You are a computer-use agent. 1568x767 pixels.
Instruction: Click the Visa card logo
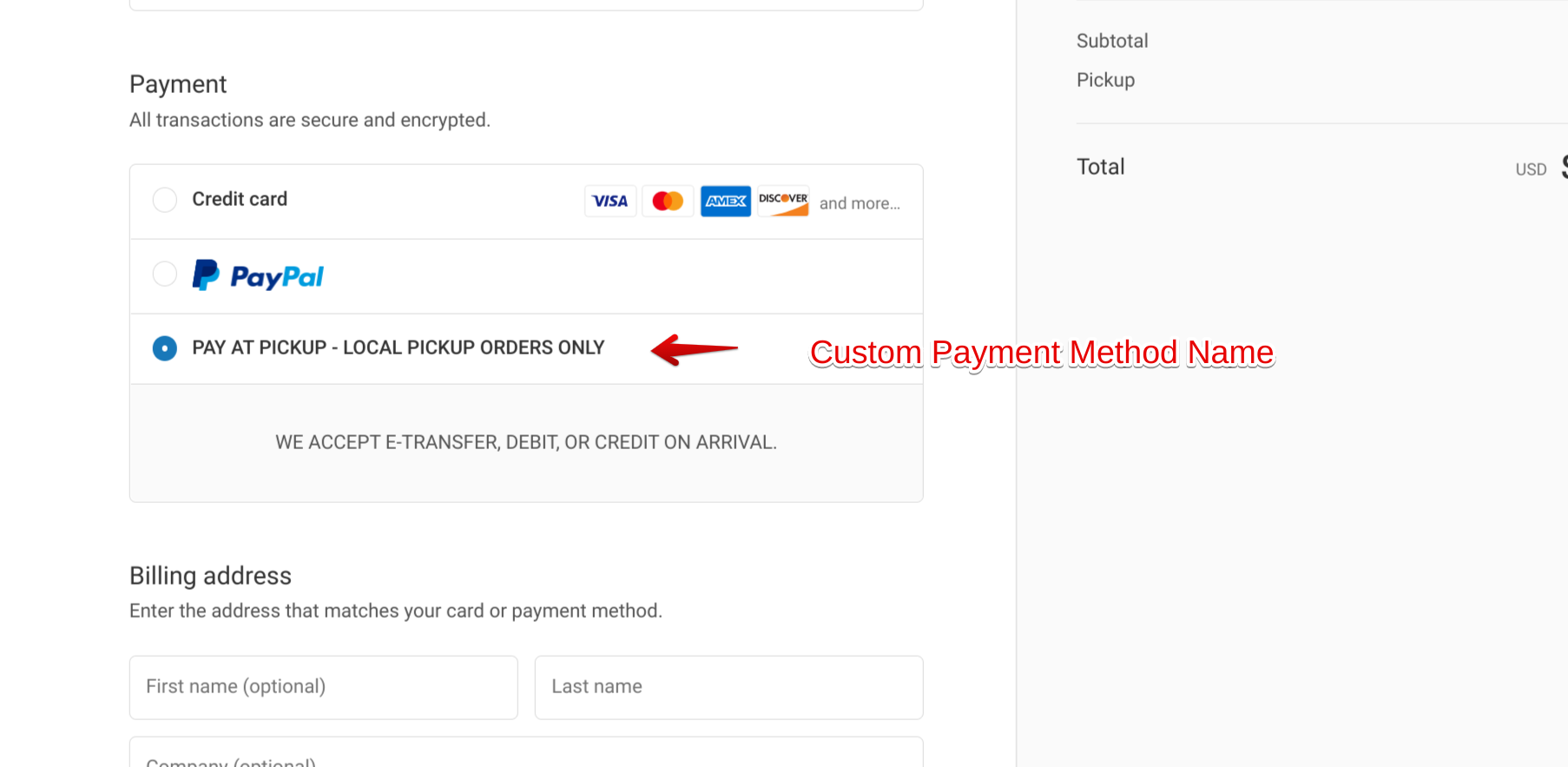[x=610, y=202]
